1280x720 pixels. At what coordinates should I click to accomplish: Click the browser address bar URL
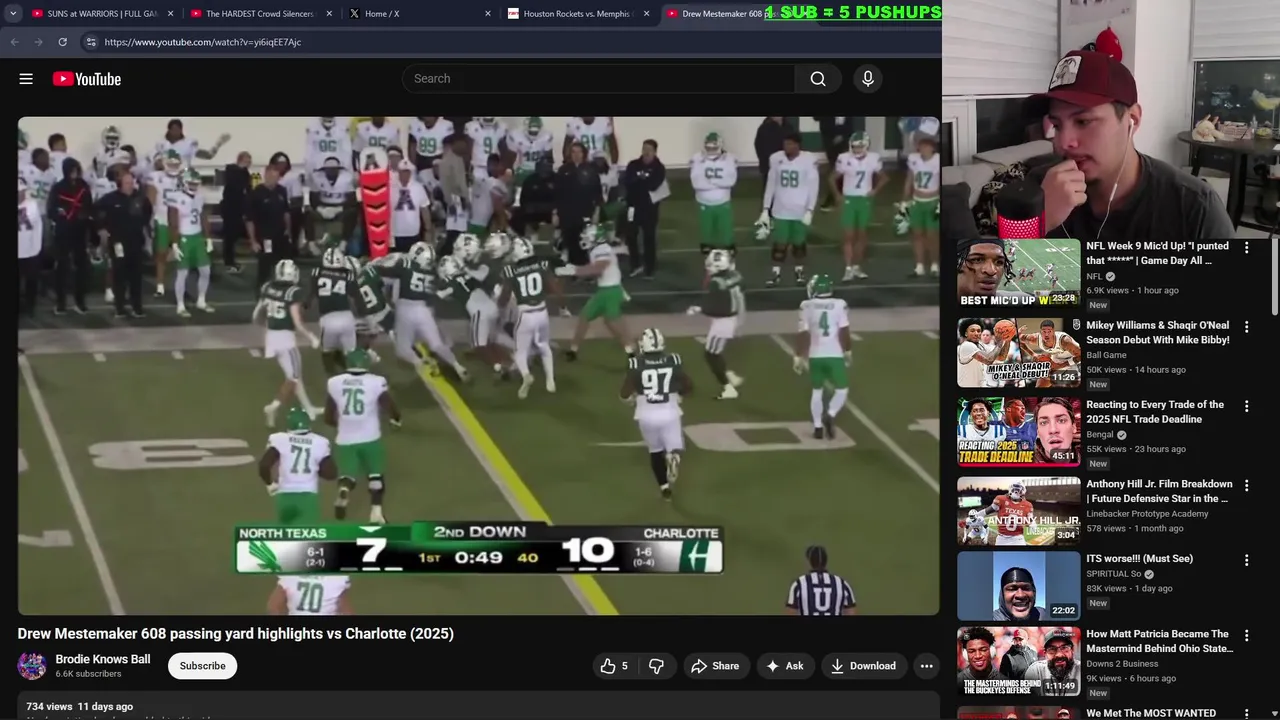(x=203, y=42)
